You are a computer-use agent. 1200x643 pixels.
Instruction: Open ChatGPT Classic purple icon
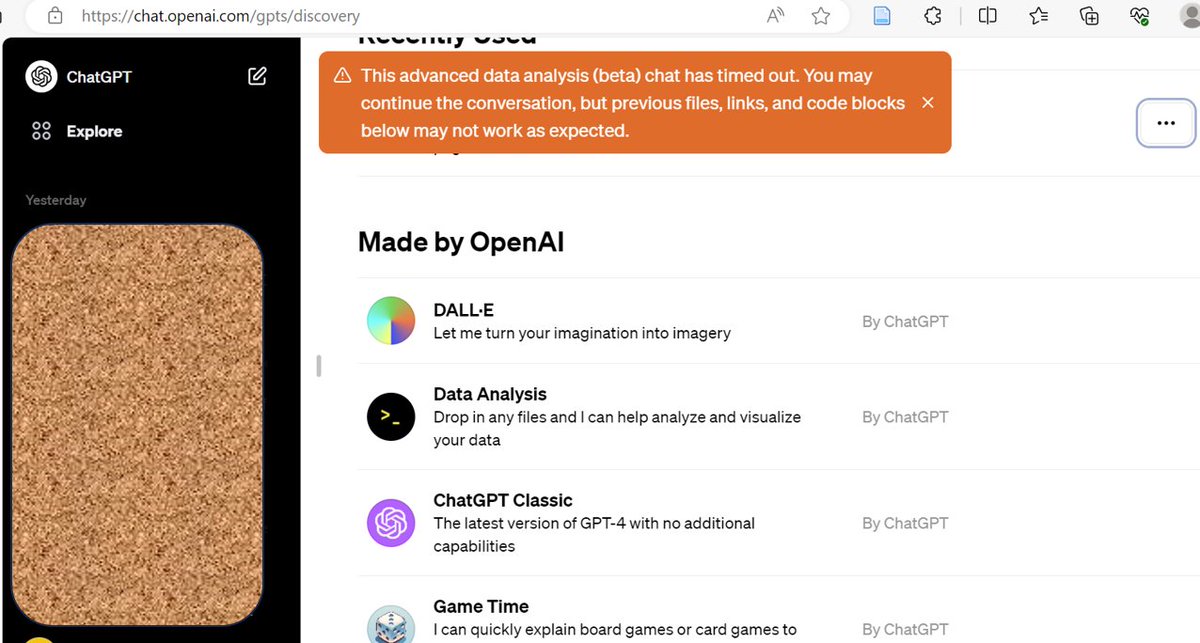click(391, 523)
